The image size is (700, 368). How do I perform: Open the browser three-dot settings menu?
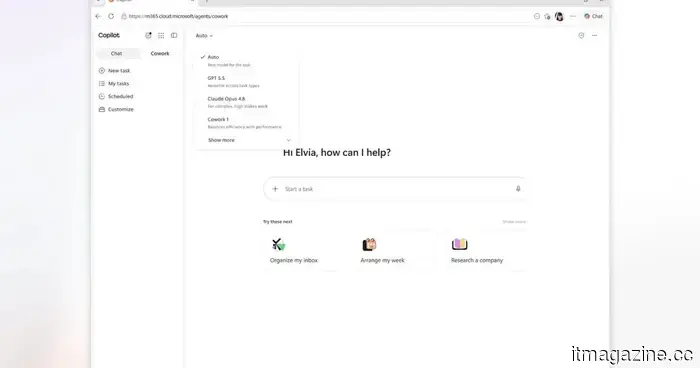tap(573, 16)
